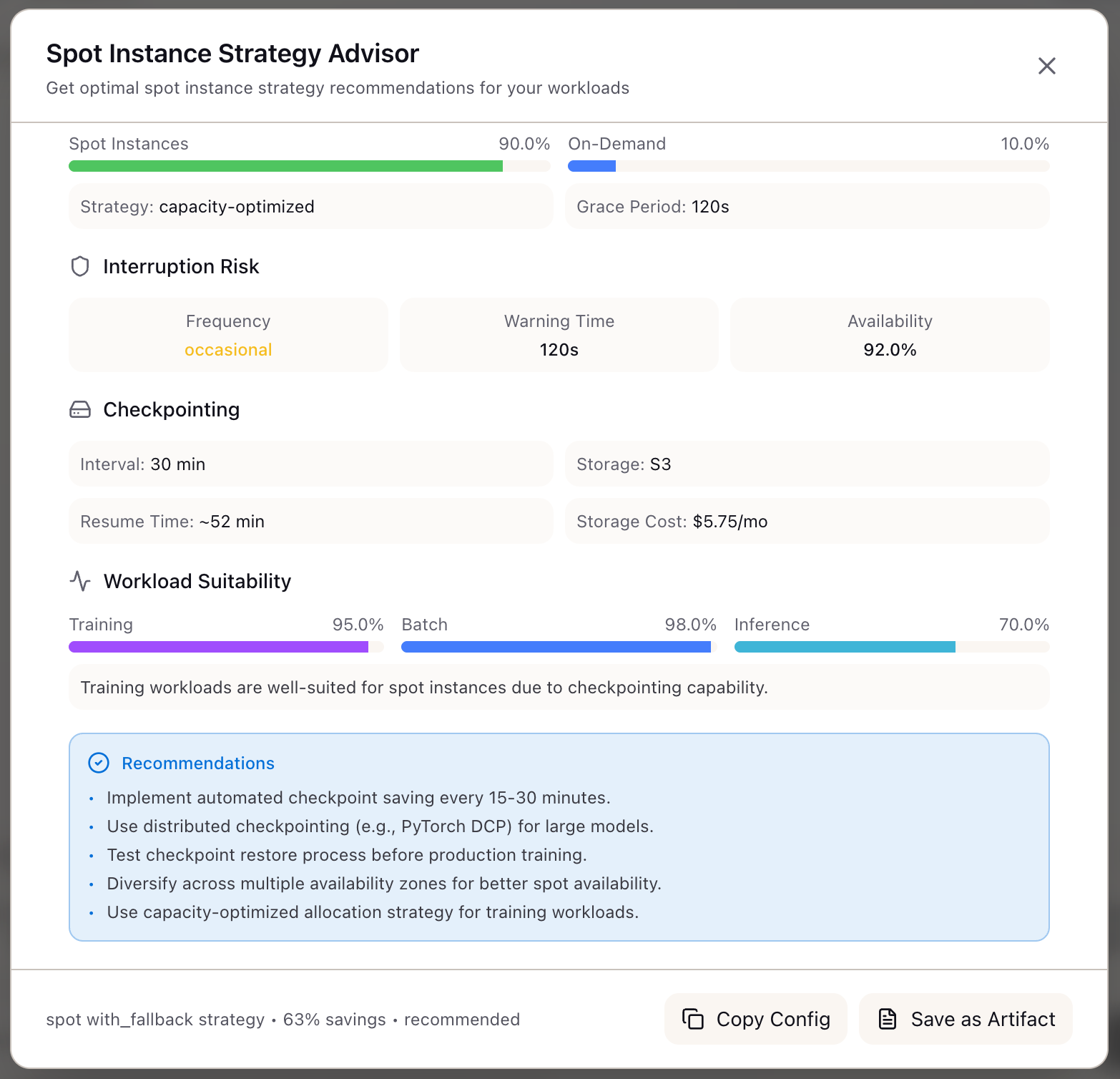The width and height of the screenshot is (1120, 1079).
Task: Select the Storage Cost $5.75/mo field
Action: point(807,521)
